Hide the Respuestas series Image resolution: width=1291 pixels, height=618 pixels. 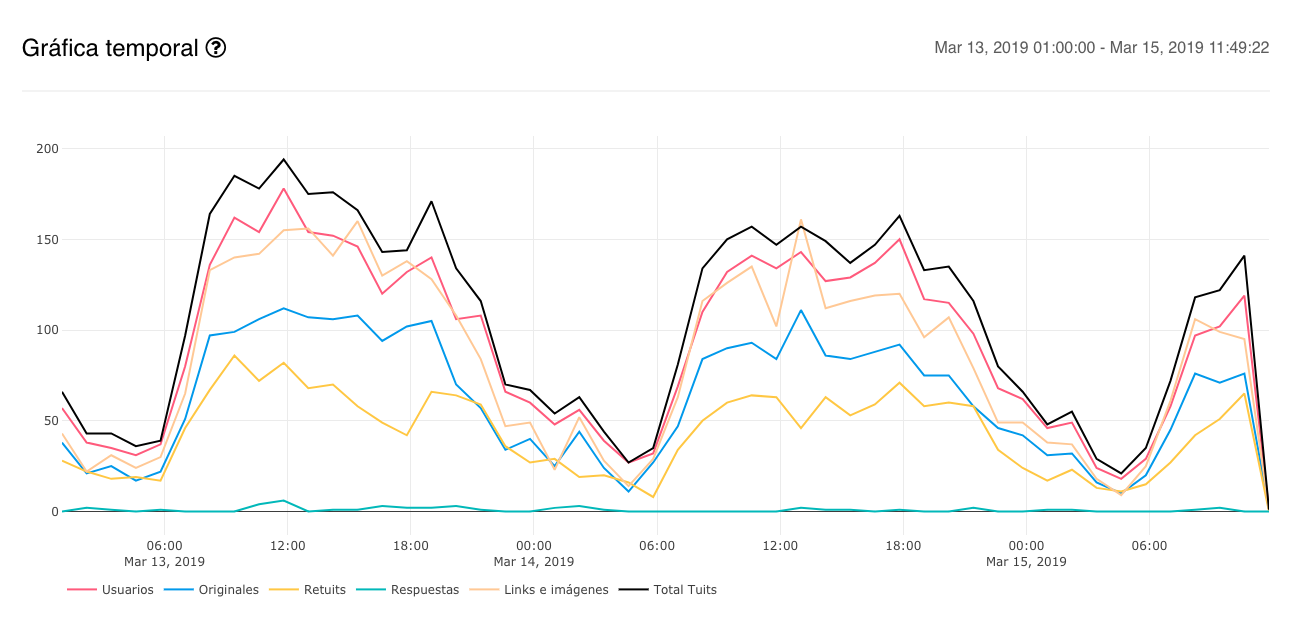coord(425,590)
